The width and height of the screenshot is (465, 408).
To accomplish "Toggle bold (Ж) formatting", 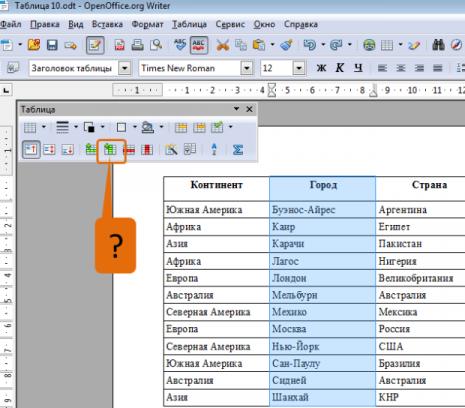I will [321, 68].
